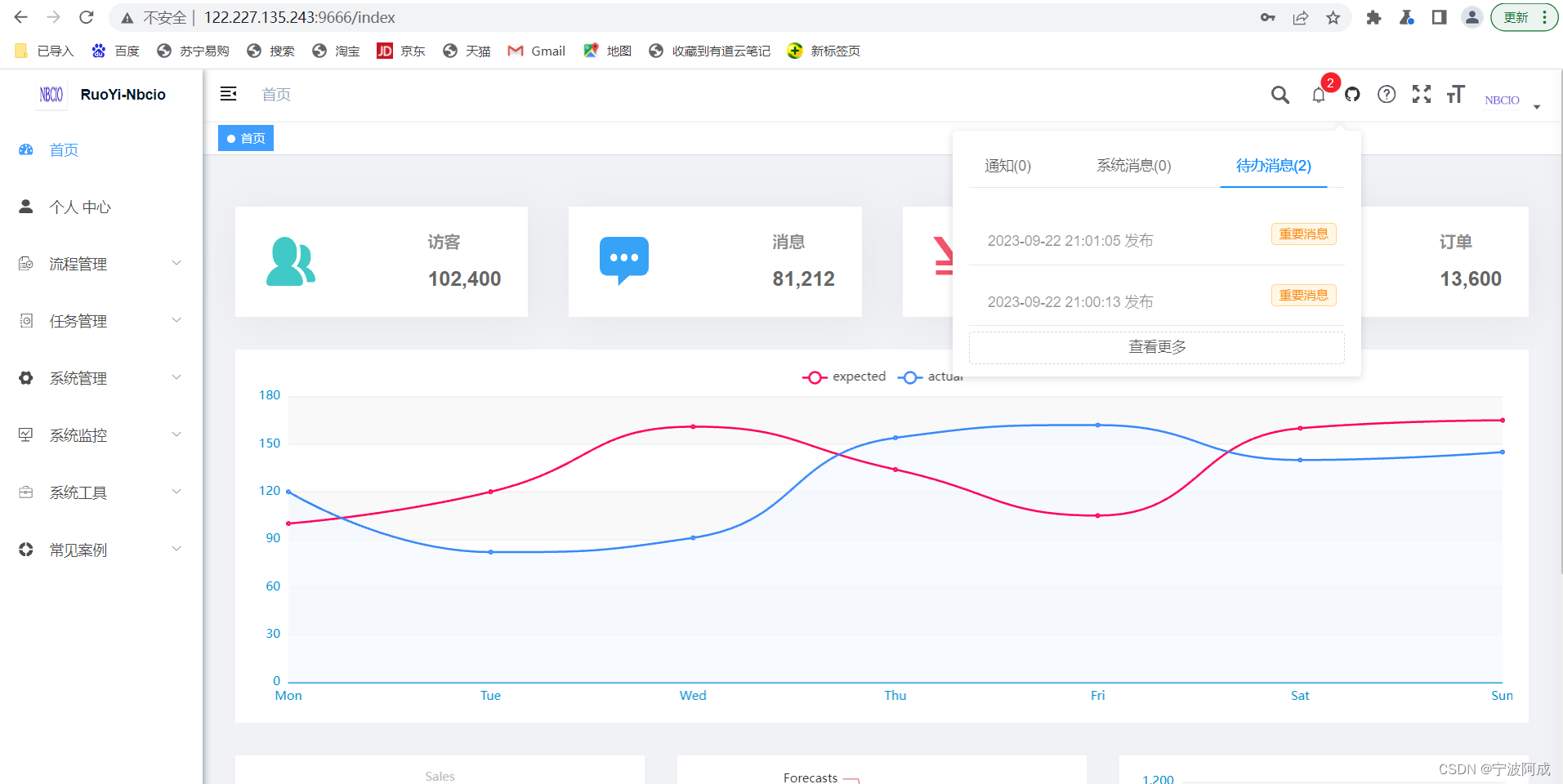The width and height of the screenshot is (1563, 784).
Task: Click the 消息 chat bubble icon
Action: click(x=624, y=261)
